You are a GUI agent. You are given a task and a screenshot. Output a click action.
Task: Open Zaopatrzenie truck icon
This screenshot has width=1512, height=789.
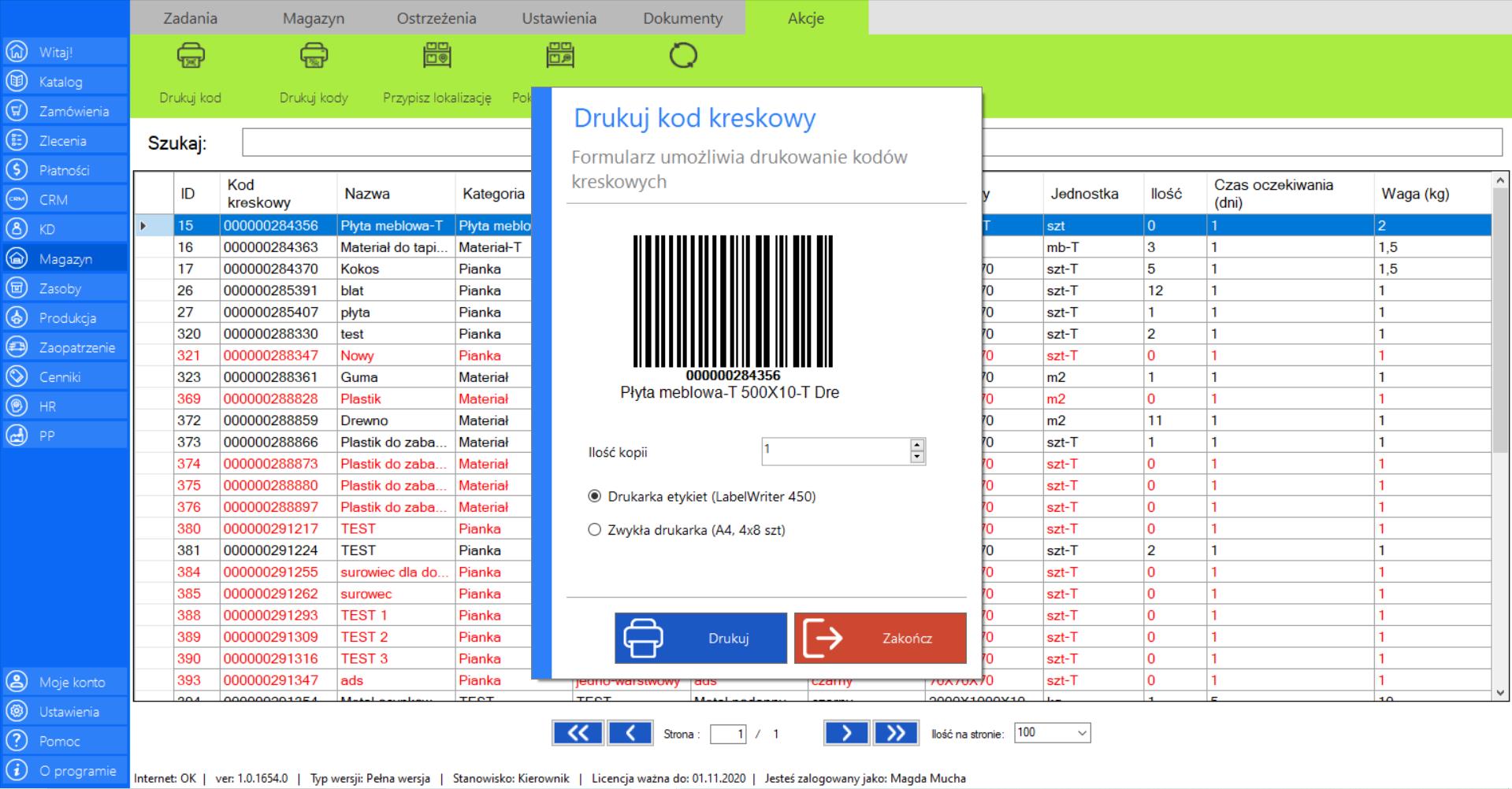17,347
